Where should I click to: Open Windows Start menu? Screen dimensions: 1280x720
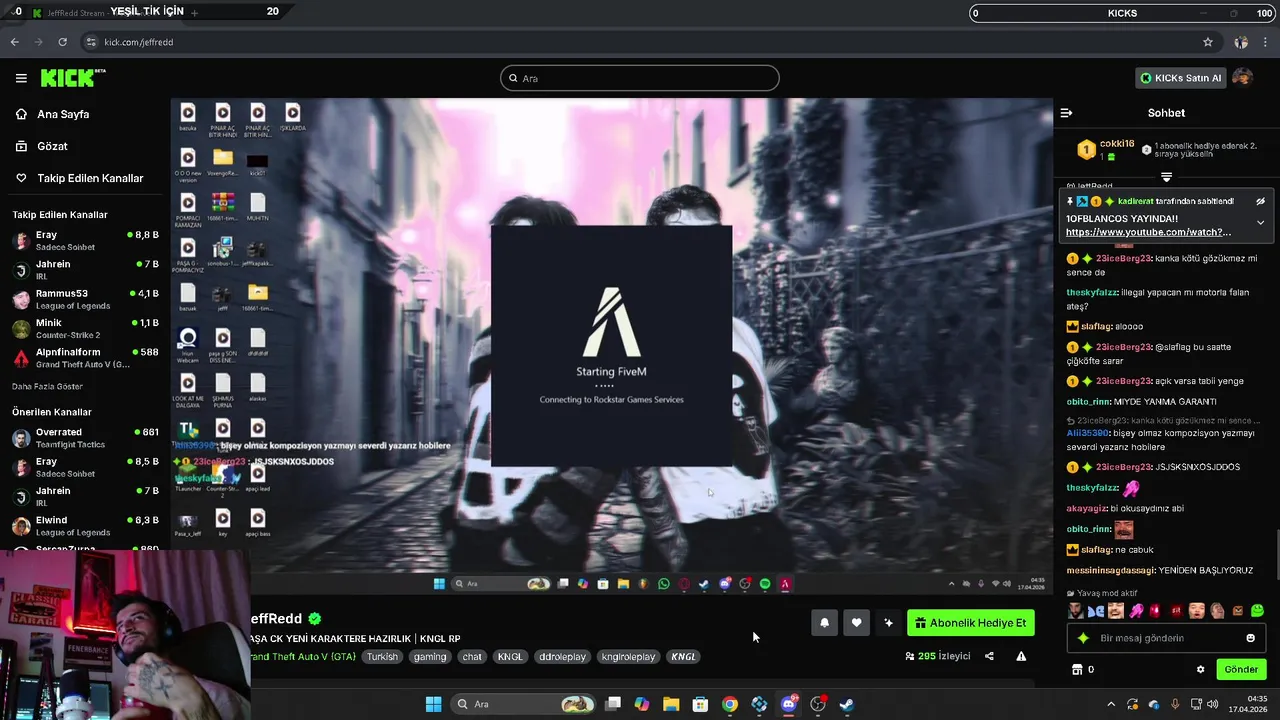click(x=433, y=704)
